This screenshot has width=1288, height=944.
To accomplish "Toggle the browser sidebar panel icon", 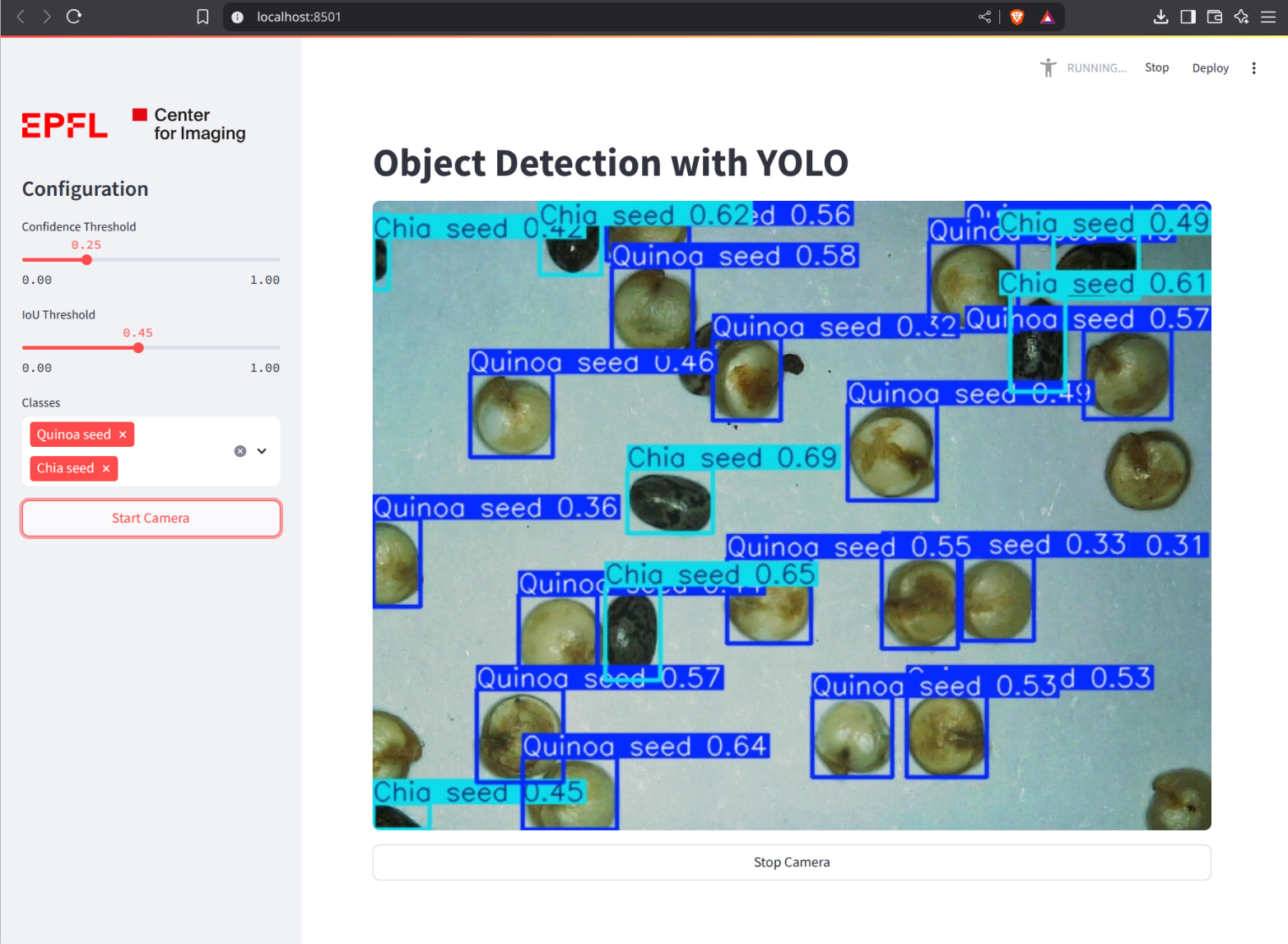I will pyautogui.click(x=1188, y=16).
